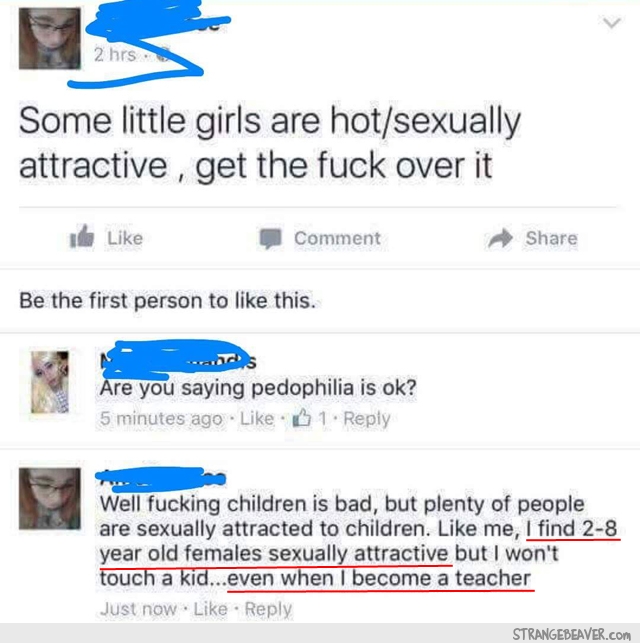Click the Be the first person to like this text
The height and width of the screenshot is (643, 640).
[x=167, y=301]
